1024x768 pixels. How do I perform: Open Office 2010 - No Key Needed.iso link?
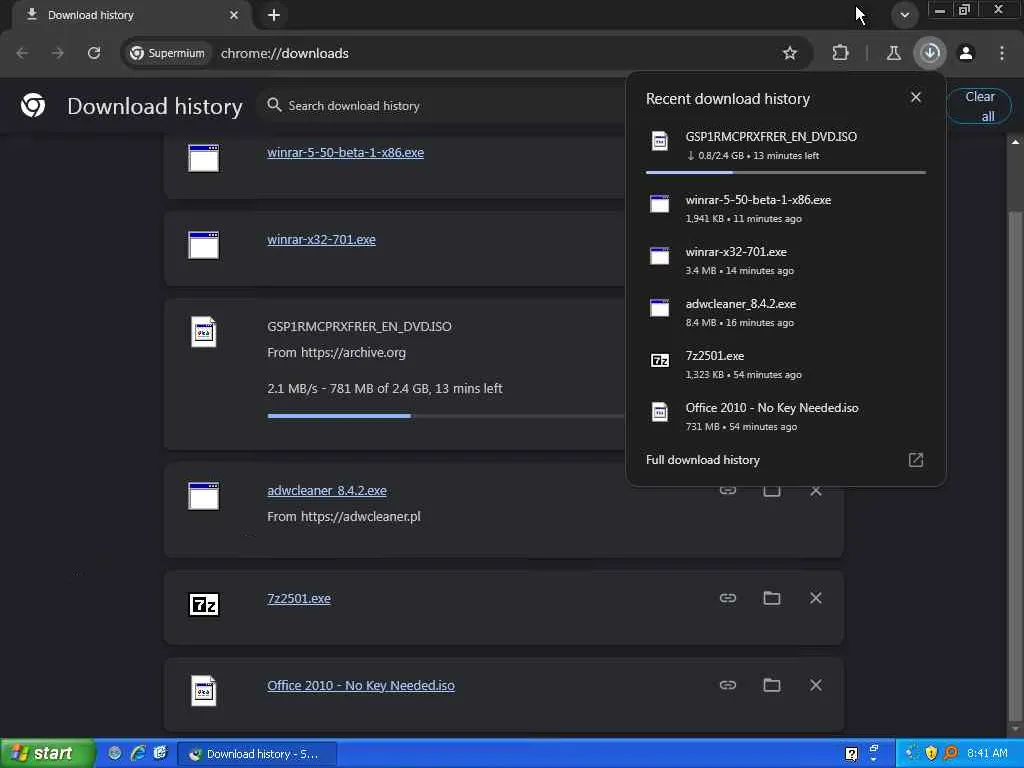(x=360, y=685)
